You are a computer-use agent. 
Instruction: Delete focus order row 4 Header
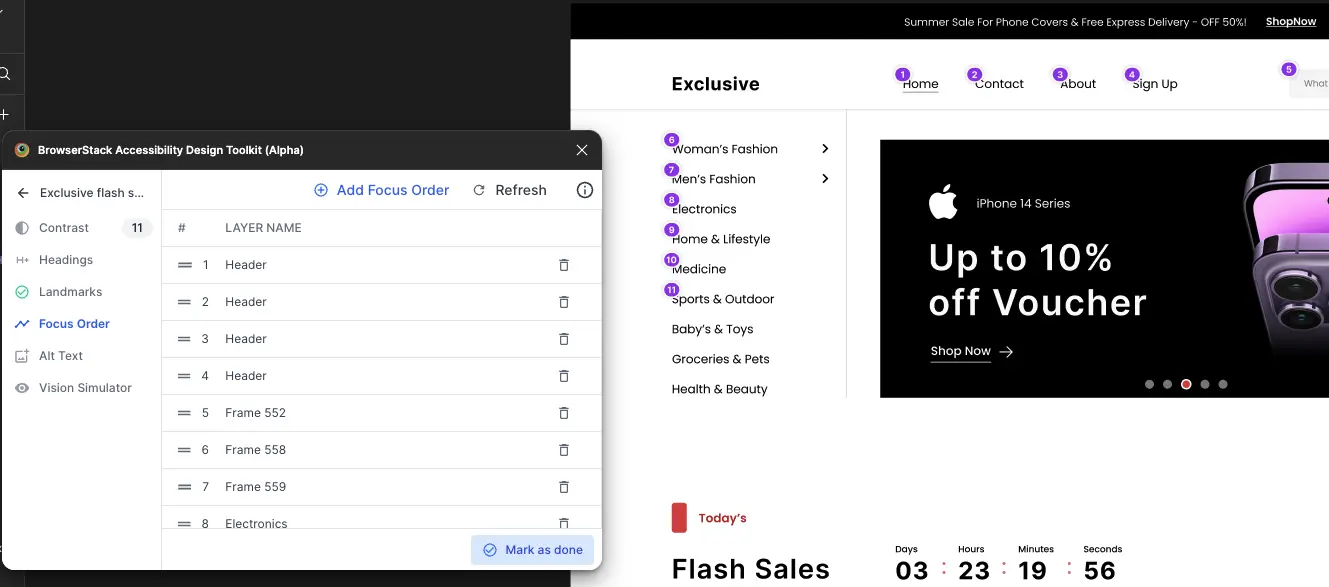[x=564, y=376]
